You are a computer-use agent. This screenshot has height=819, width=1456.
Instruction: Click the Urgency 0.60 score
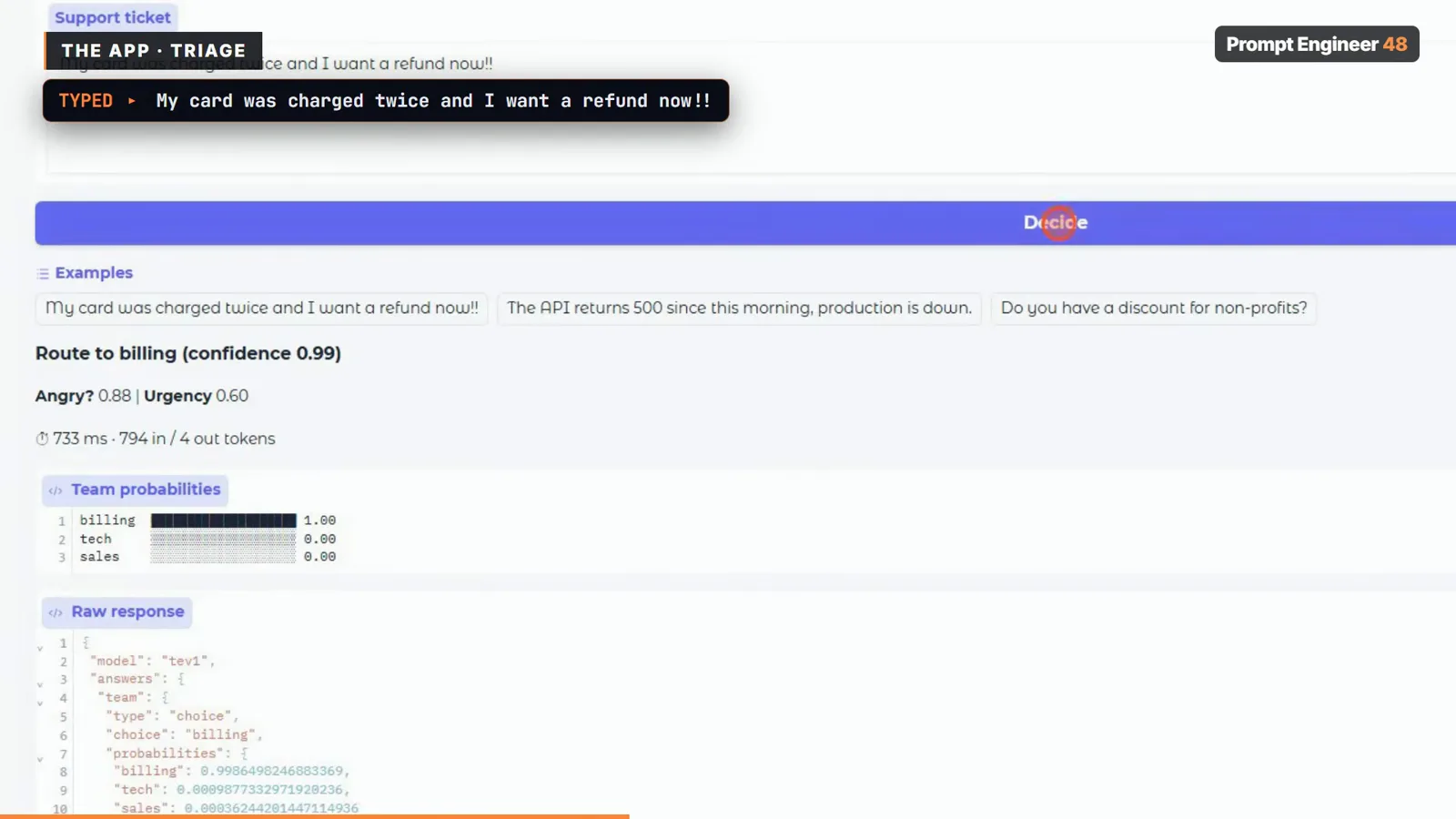coord(196,396)
